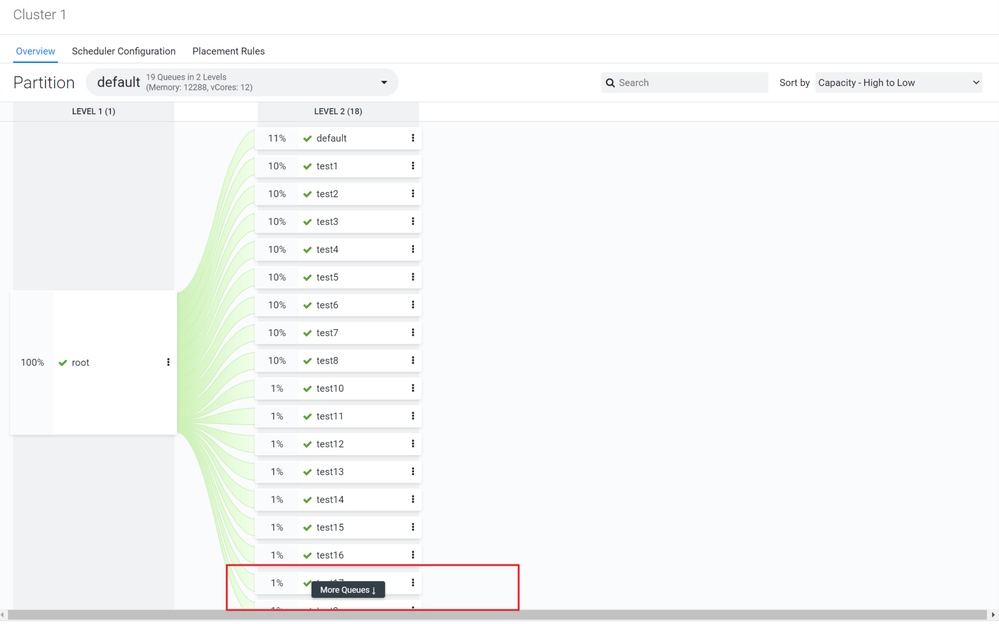The image size is (999, 624).
Task: Select the root queue name
Action: 80,362
